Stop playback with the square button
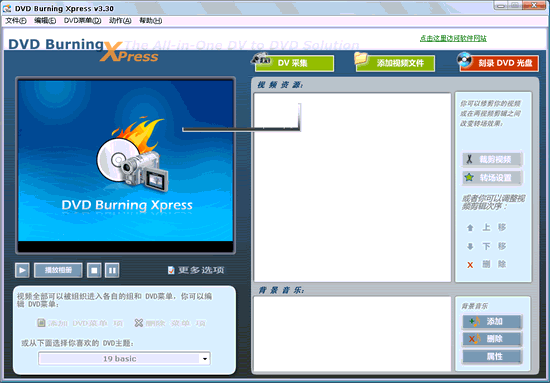 pos(94,270)
